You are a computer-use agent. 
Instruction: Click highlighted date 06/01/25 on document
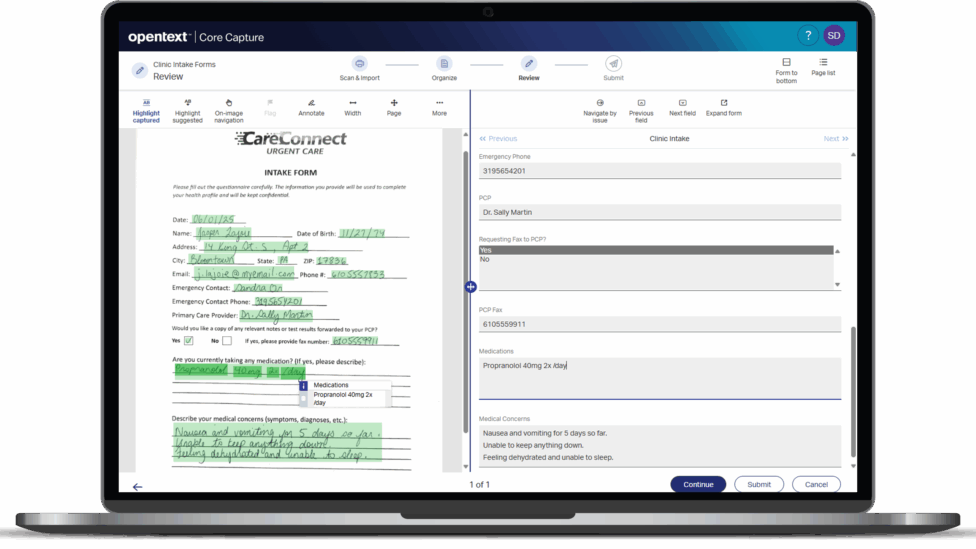214,219
